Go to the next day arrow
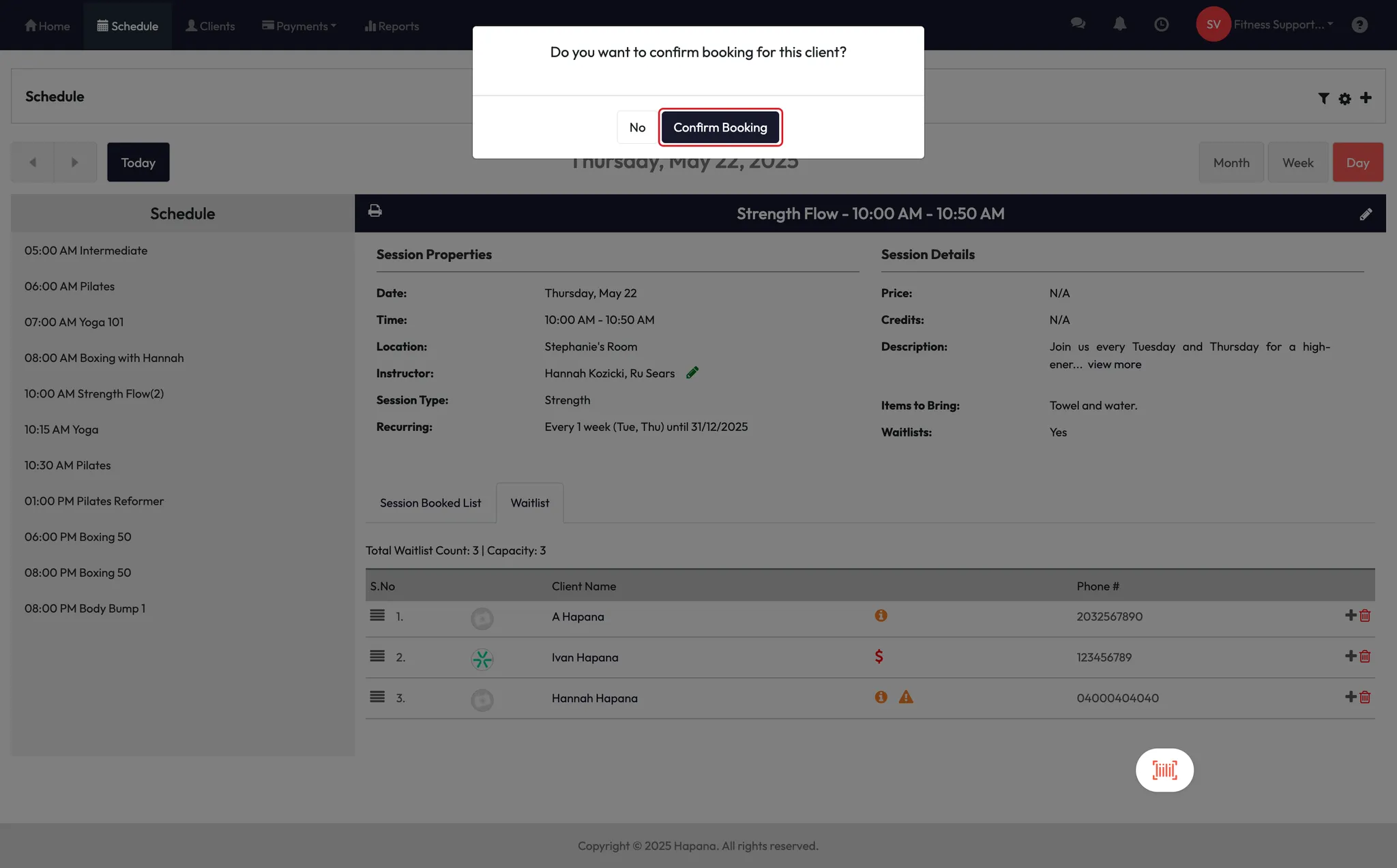The height and width of the screenshot is (868, 1397). (x=75, y=162)
